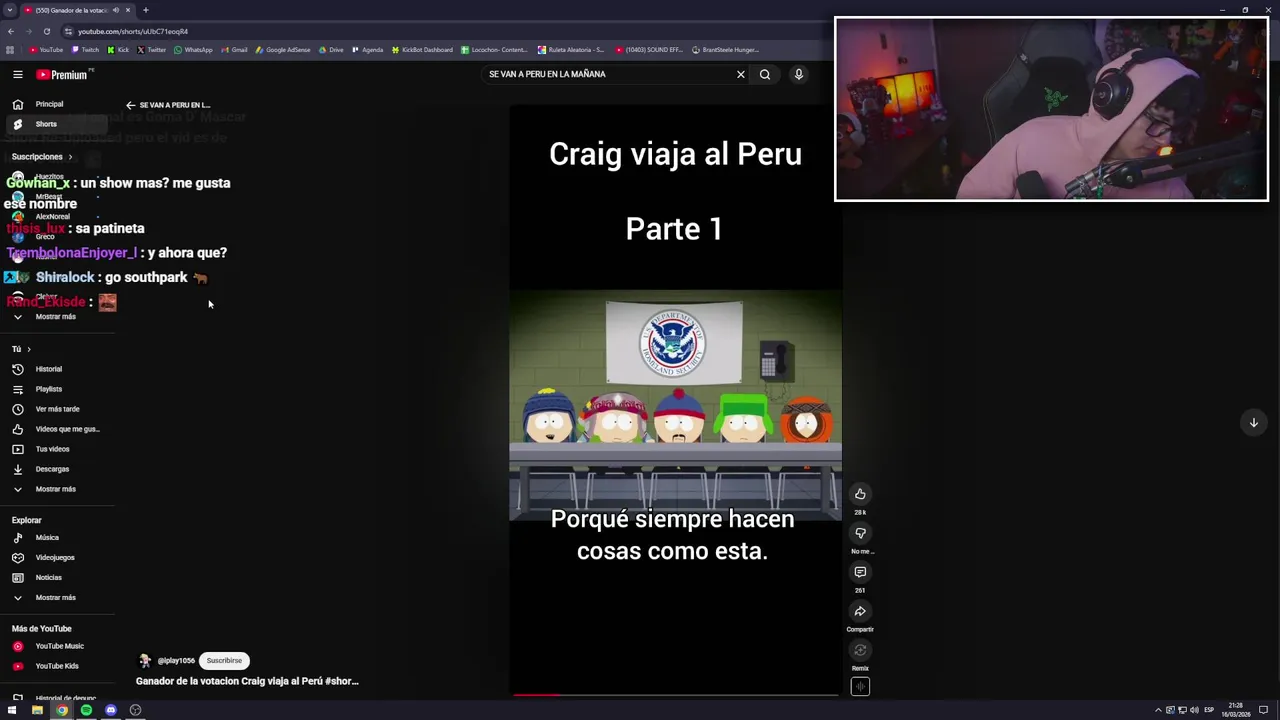
Task: Open a new browser tab
Action: [x=146, y=10]
